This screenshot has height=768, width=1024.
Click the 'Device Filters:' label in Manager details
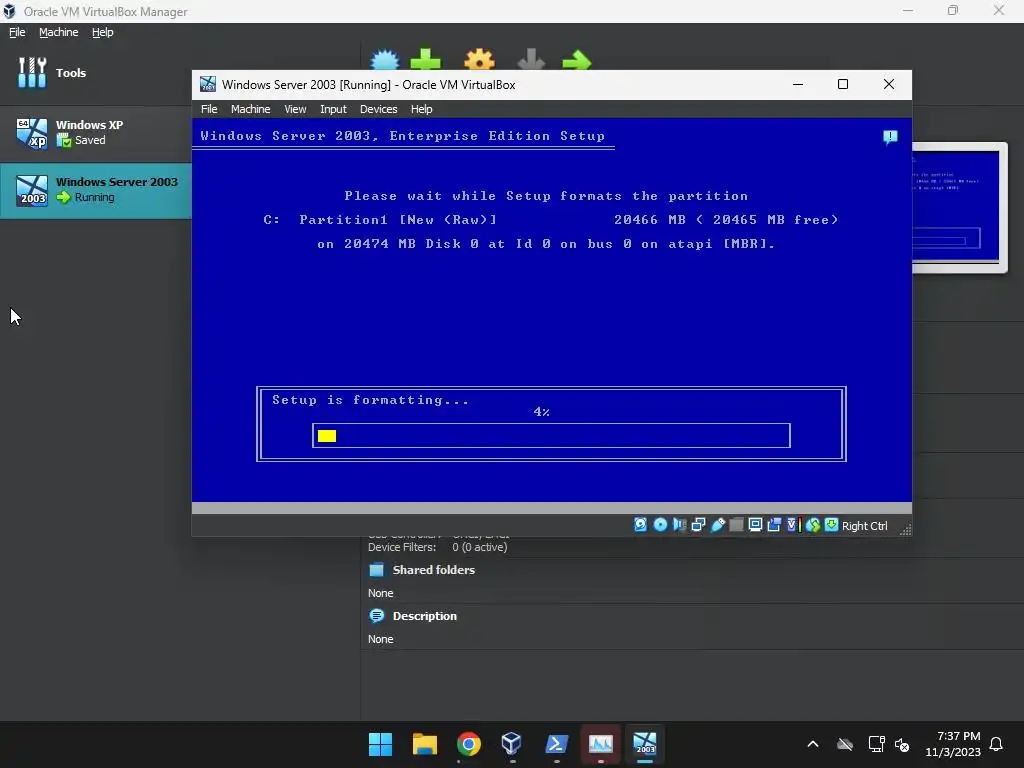tap(402, 547)
